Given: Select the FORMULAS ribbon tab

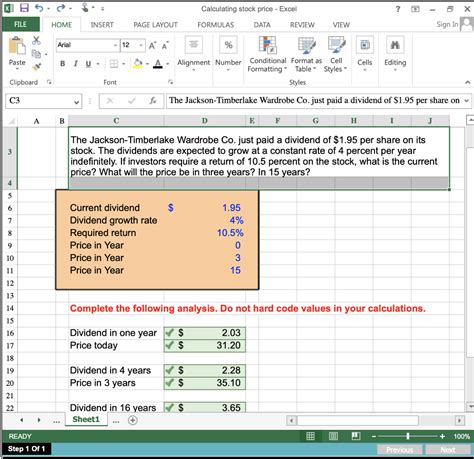Looking at the screenshot, I should click(216, 25).
